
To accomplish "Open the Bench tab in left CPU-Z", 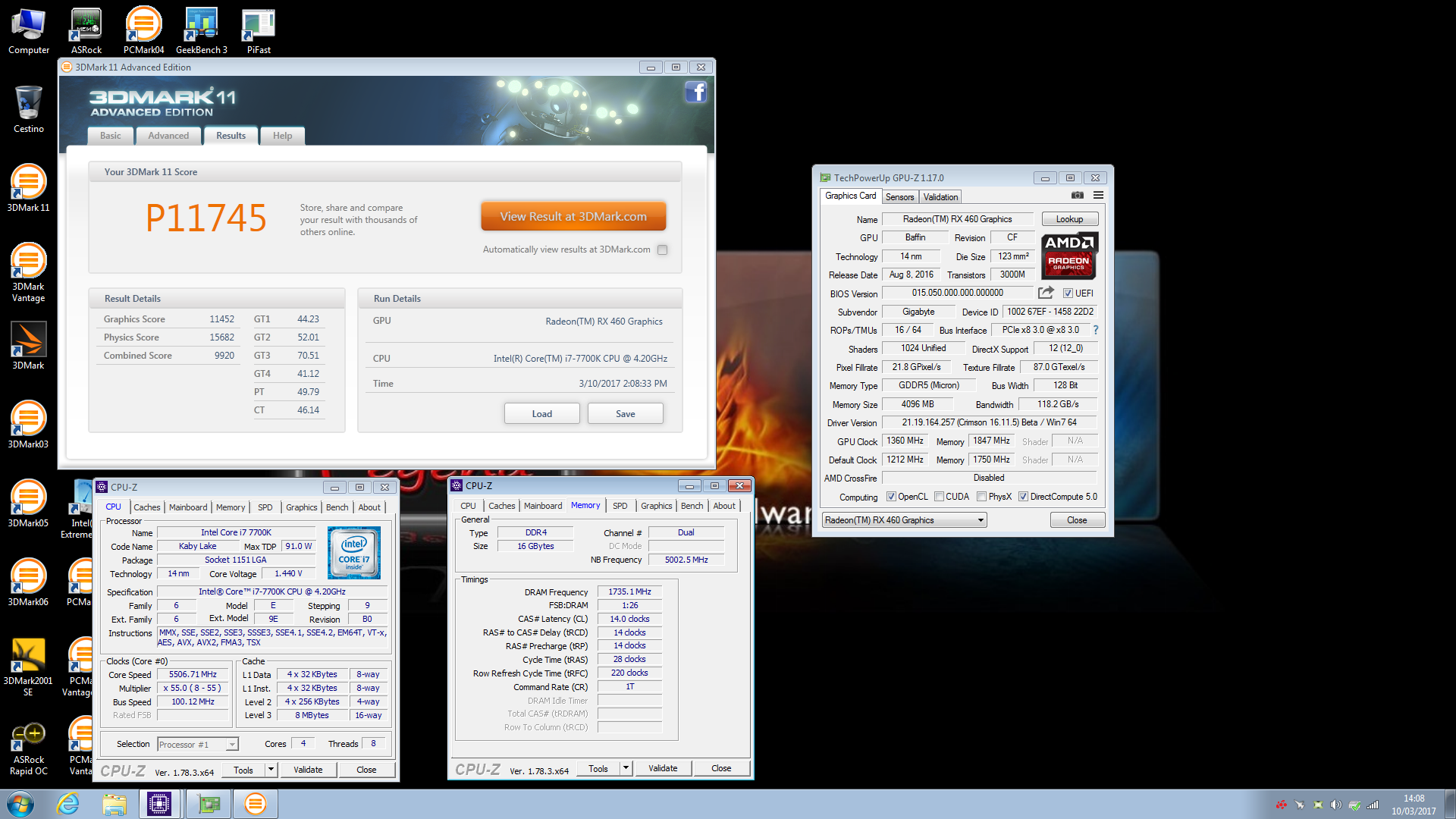I will 337,507.
